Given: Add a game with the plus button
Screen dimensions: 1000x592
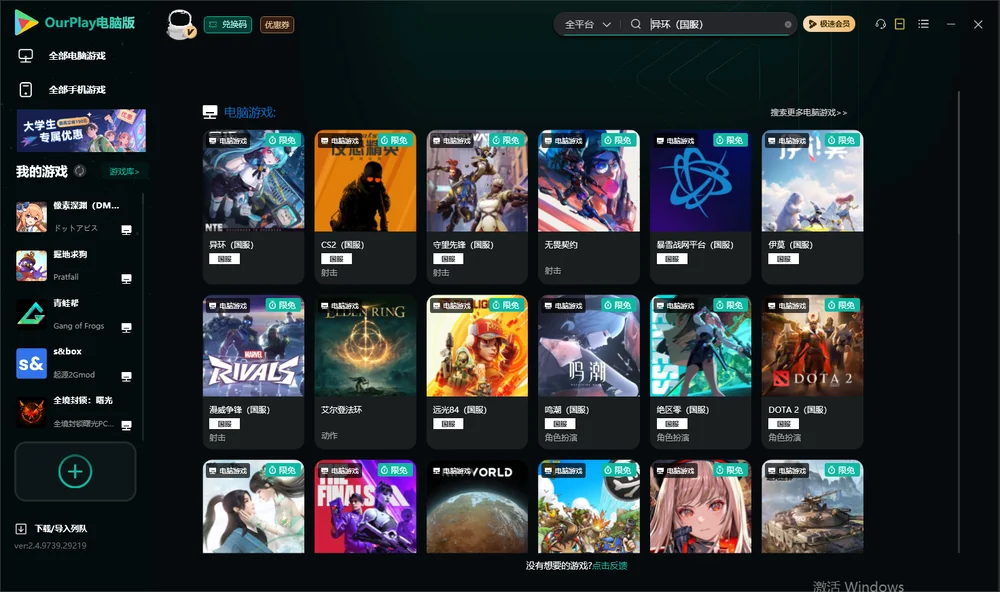Looking at the screenshot, I should (75, 471).
